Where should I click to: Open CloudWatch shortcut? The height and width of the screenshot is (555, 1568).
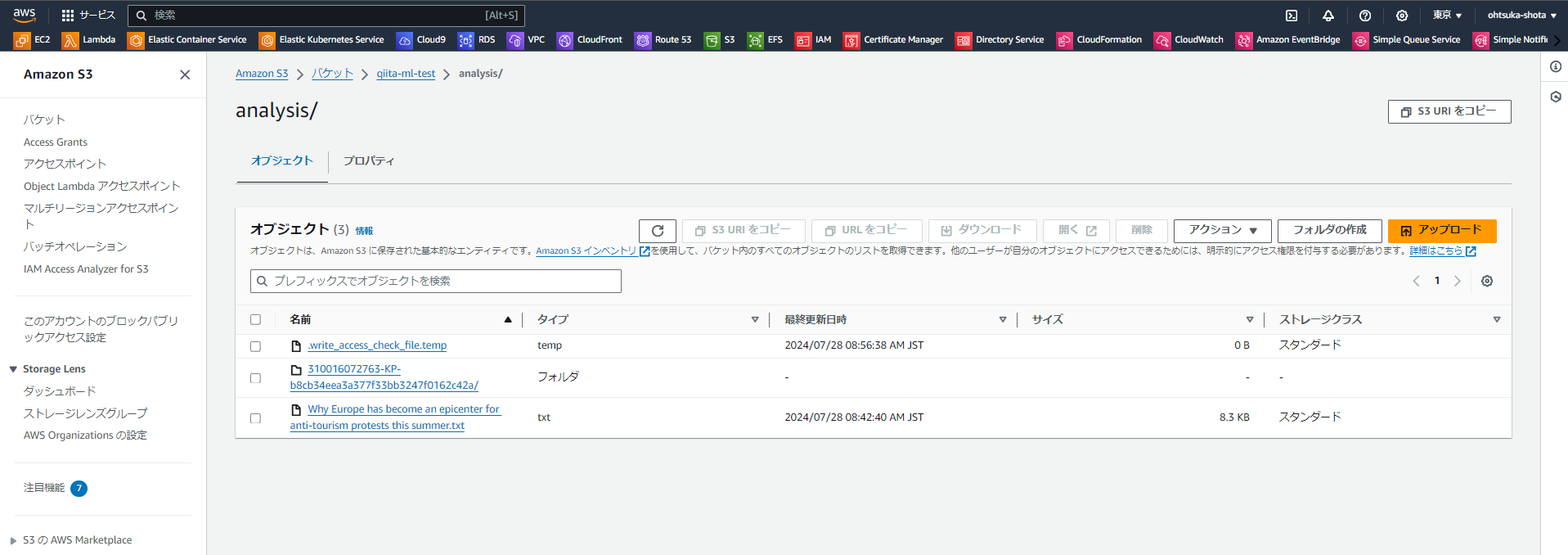pos(1189,39)
